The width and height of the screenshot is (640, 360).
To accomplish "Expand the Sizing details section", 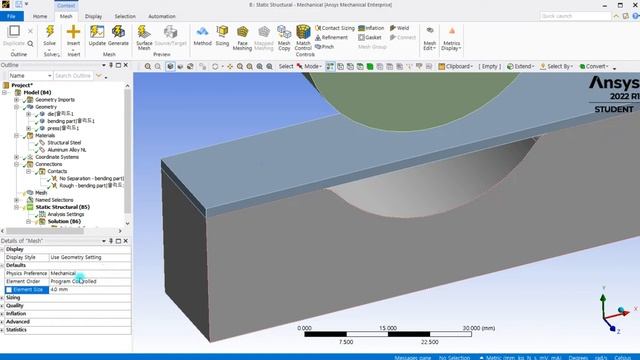I will pos(2,298).
